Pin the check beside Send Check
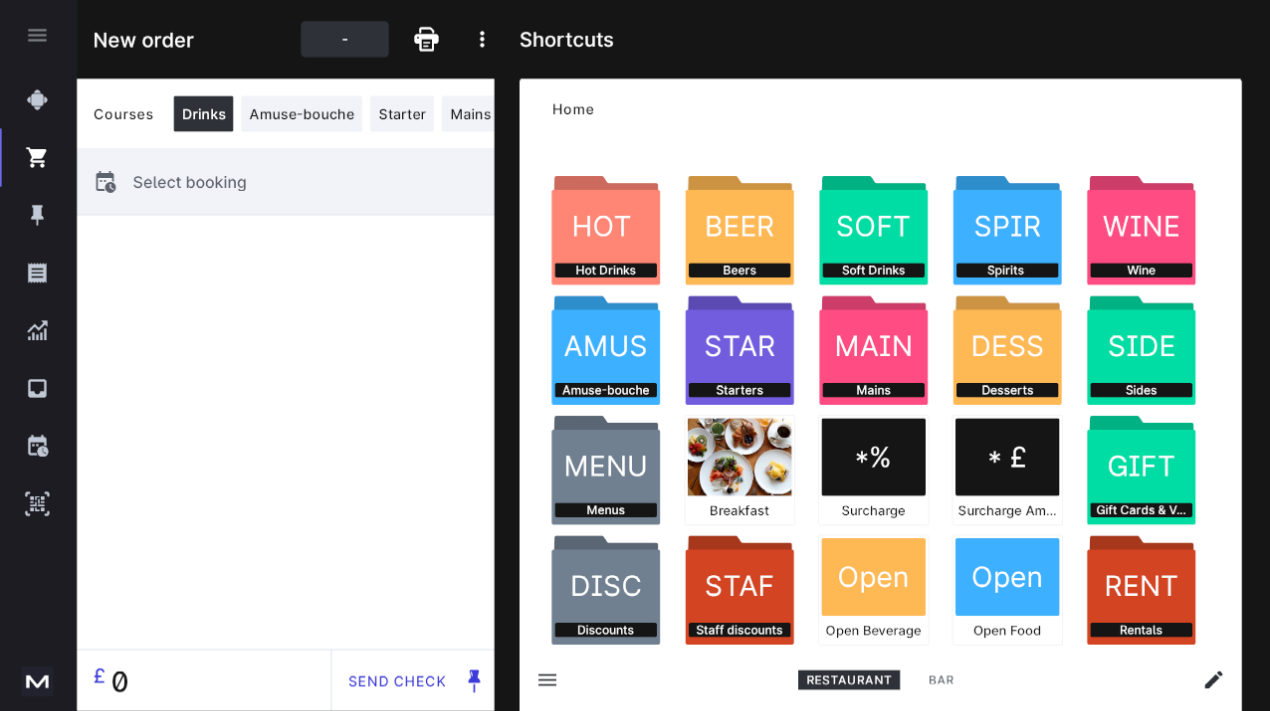The image size is (1270, 711). click(x=473, y=680)
